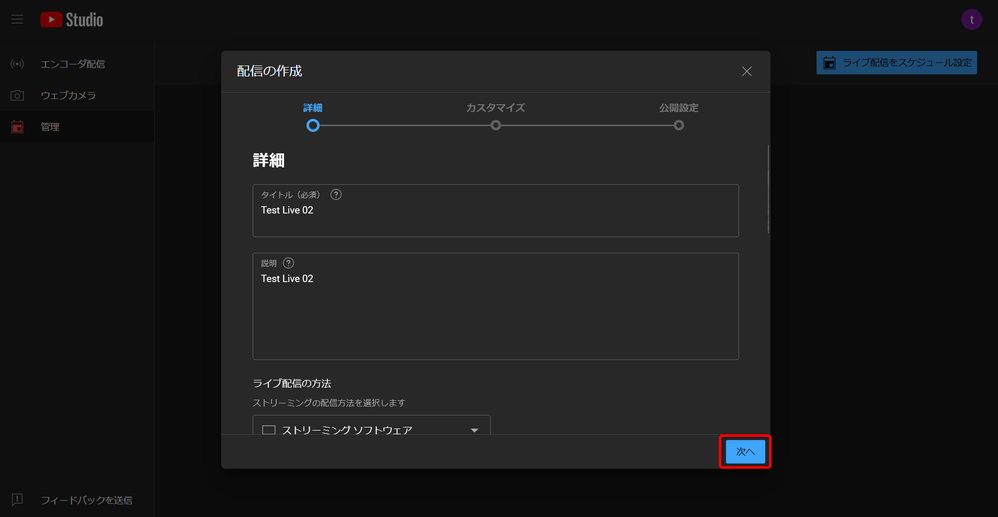Go to the 詳細 step
The width and height of the screenshot is (998, 517).
point(313,117)
